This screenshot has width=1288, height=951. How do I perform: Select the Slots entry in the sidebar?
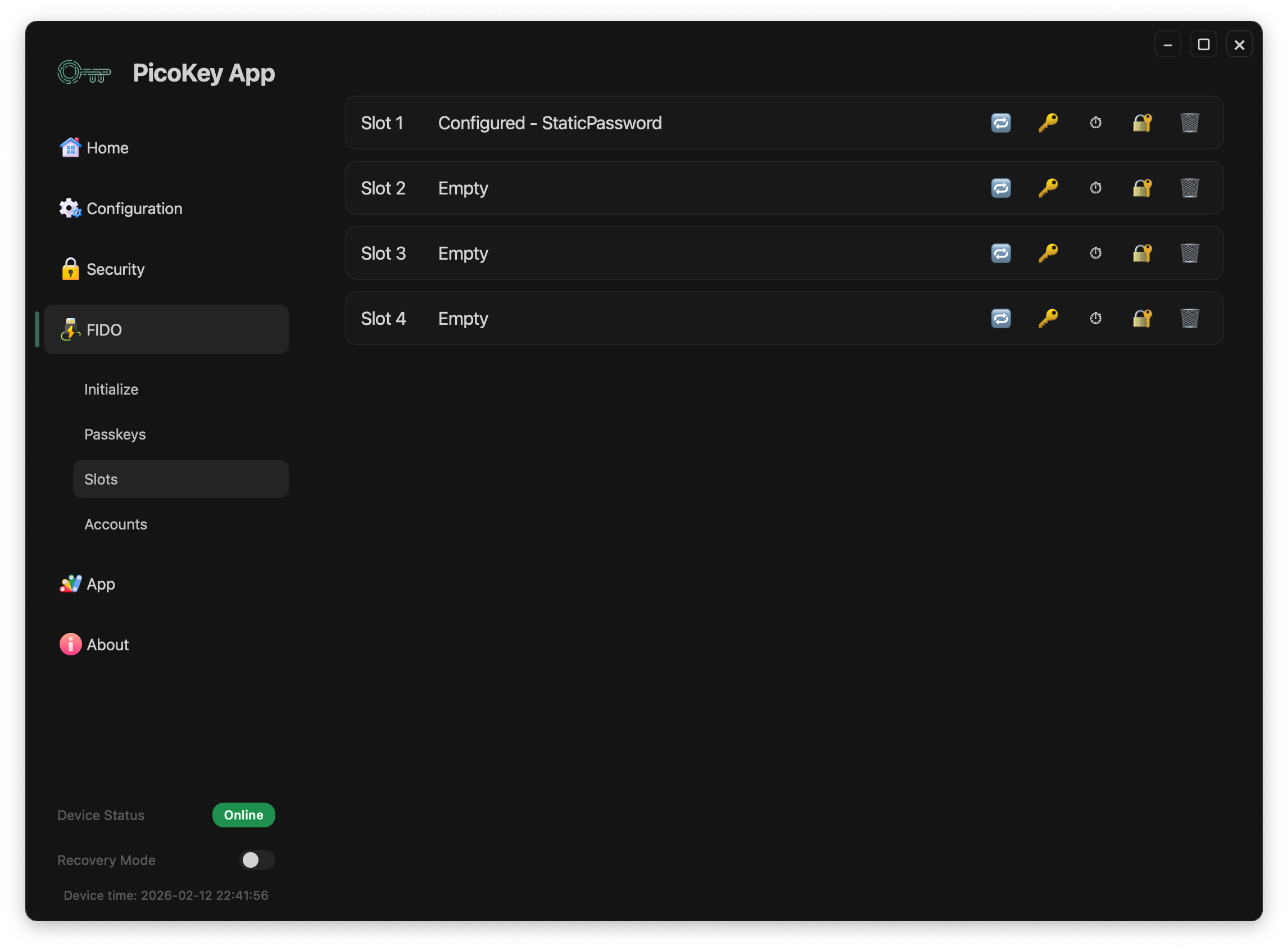coord(101,478)
